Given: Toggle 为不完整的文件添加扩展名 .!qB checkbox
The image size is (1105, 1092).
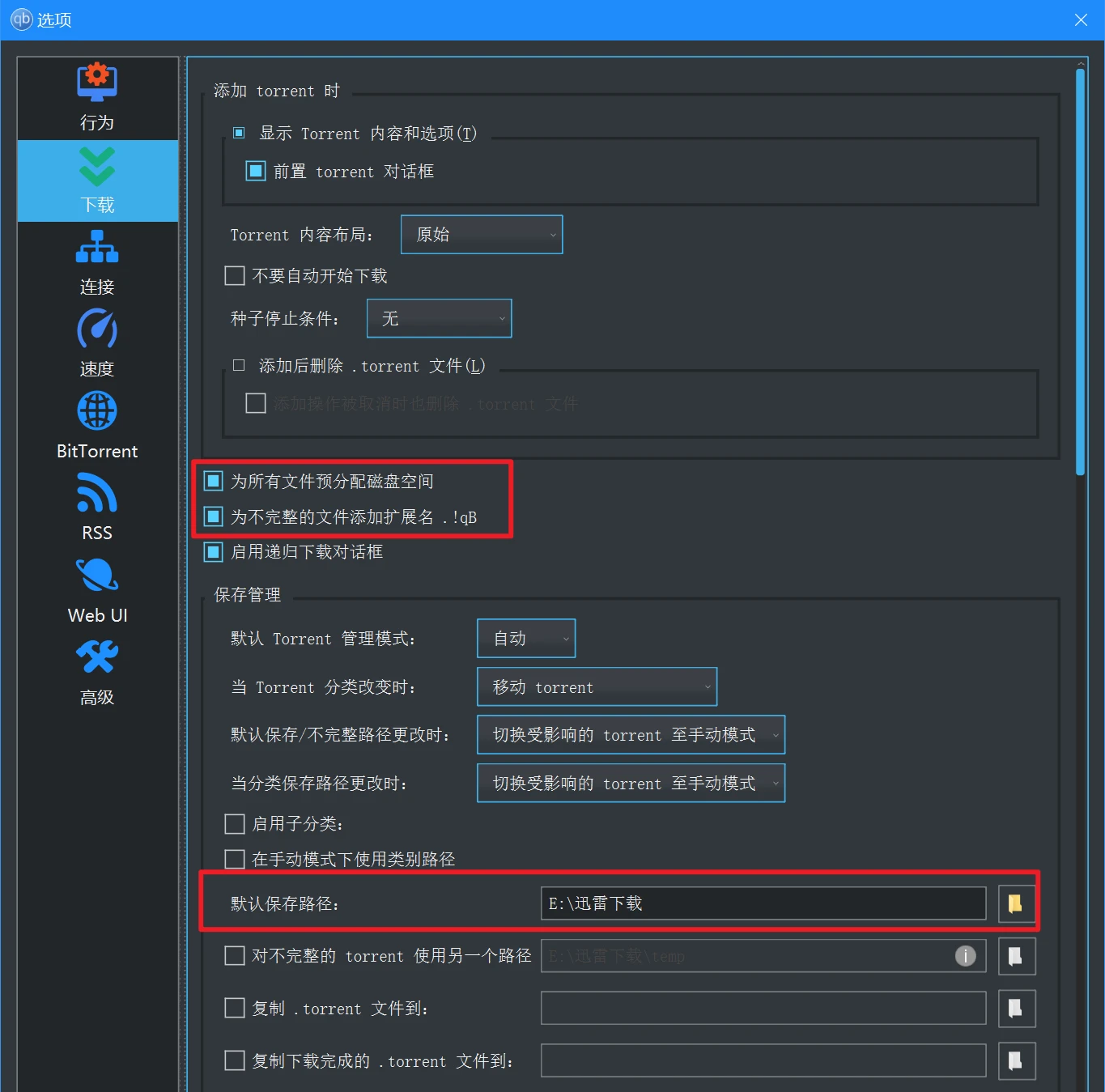Looking at the screenshot, I should tap(213, 516).
